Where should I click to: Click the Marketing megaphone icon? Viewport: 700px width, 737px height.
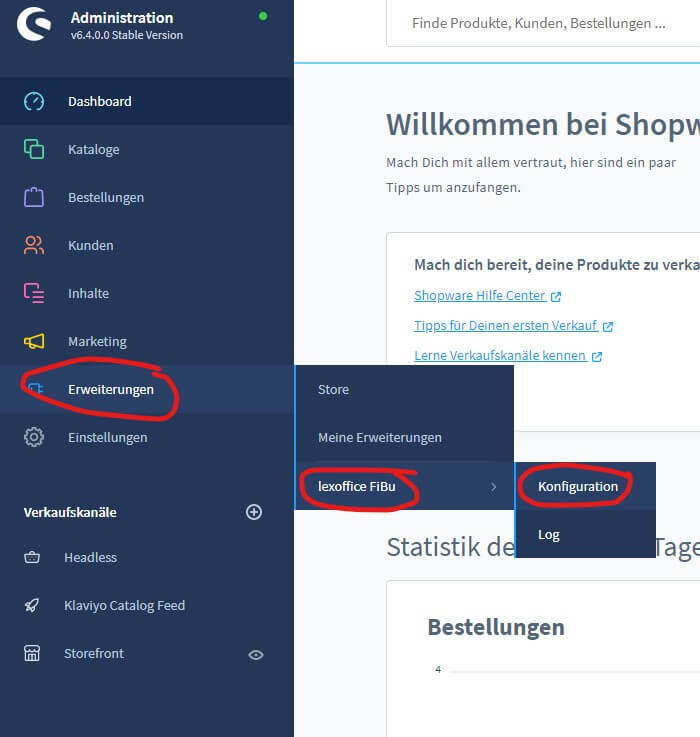(x=34, y=341)
